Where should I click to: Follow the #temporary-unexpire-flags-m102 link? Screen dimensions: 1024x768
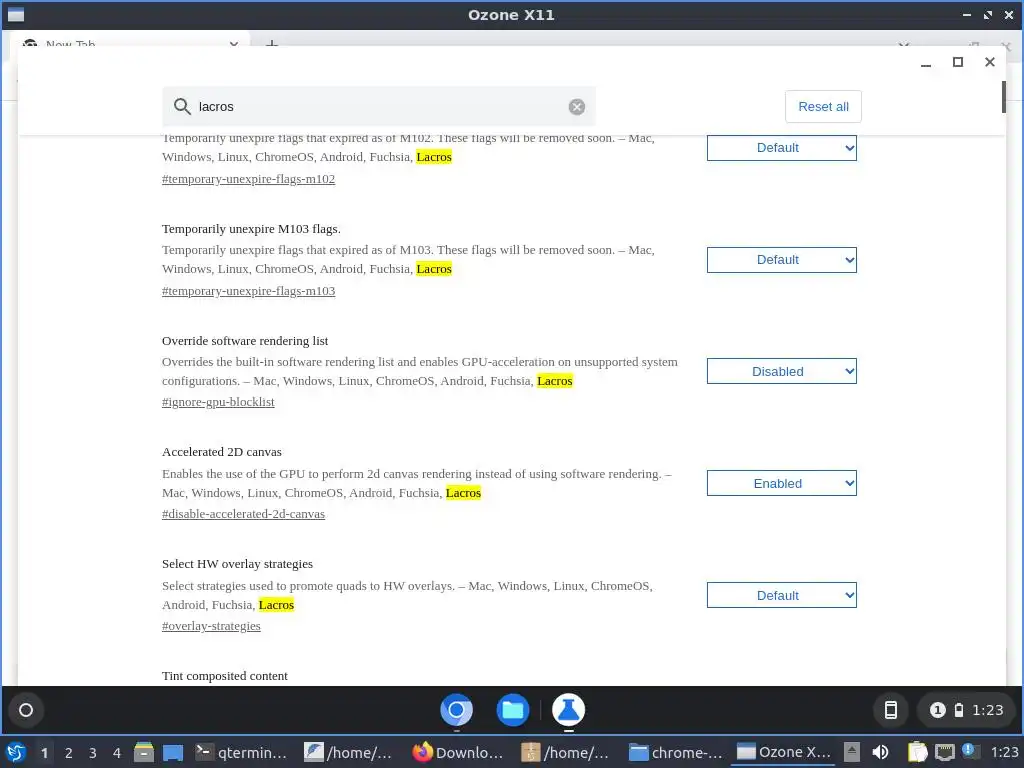(x=248, y=179)
